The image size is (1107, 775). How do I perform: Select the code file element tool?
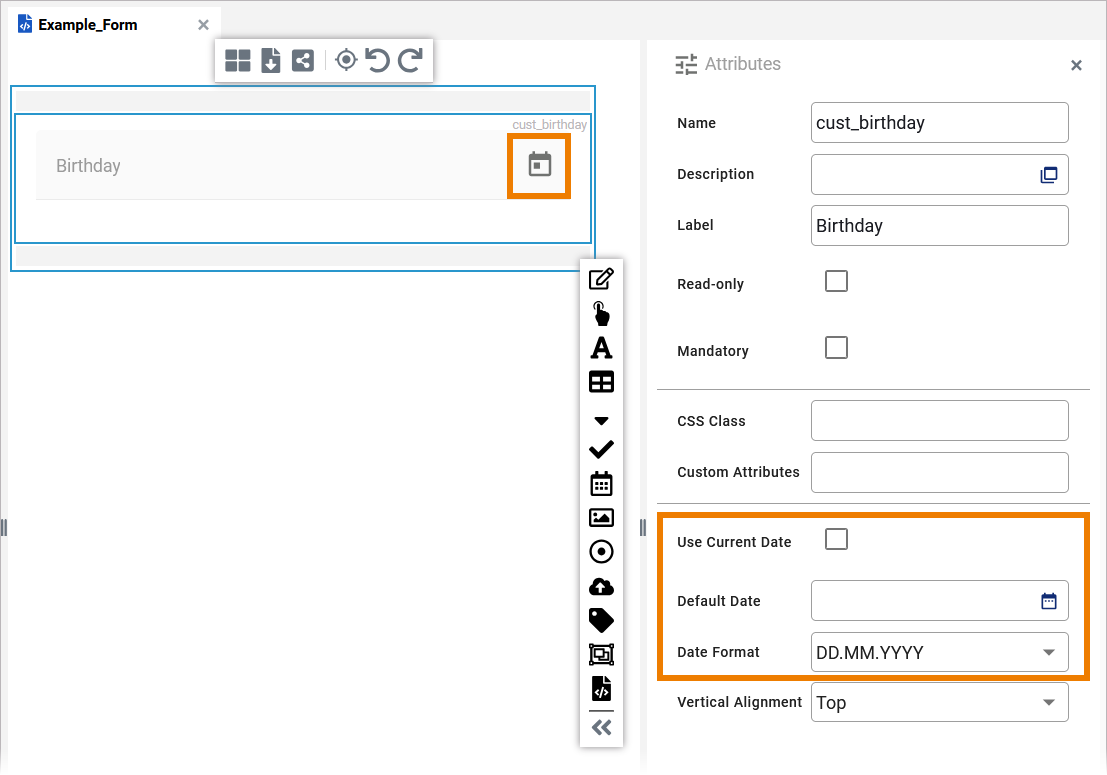point(602,689)
